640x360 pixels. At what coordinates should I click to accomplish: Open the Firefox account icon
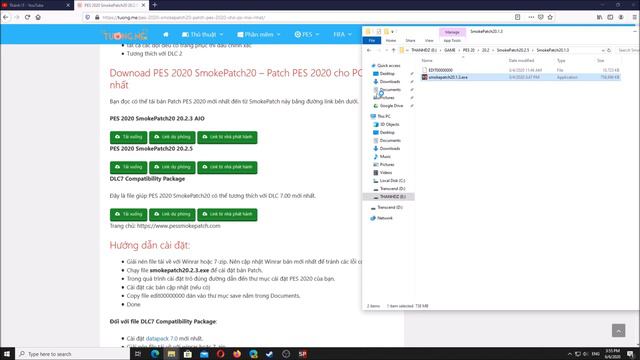pyautogui.click(x=621, y=17)
